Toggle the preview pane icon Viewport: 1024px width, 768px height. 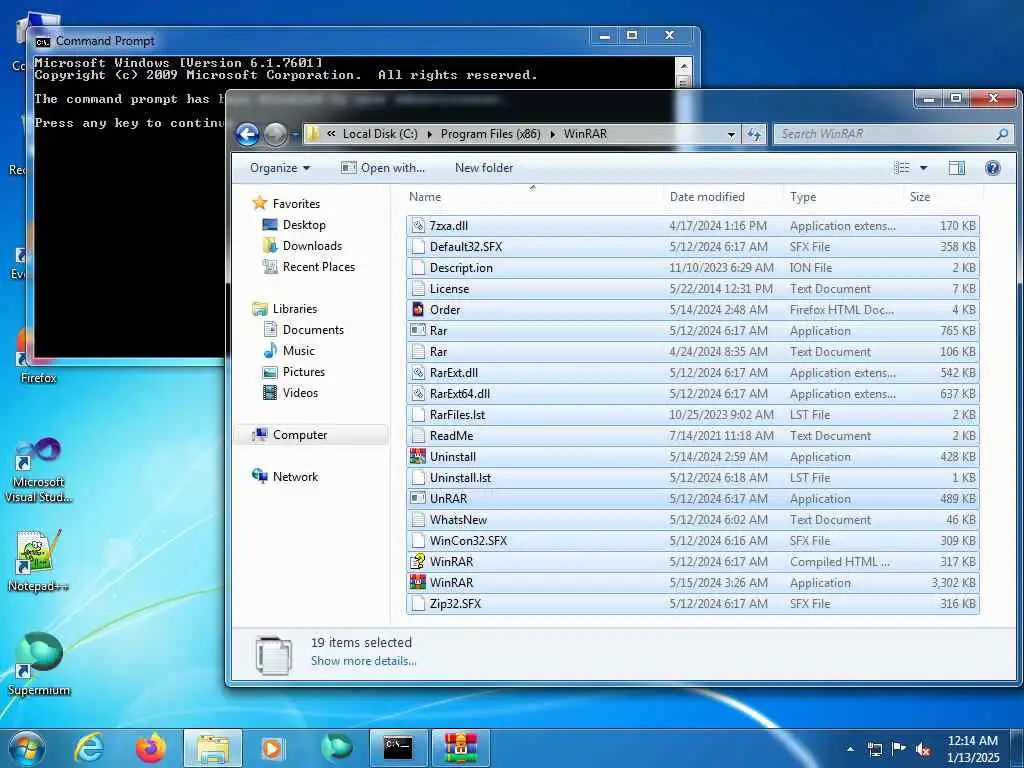(957, 168)
